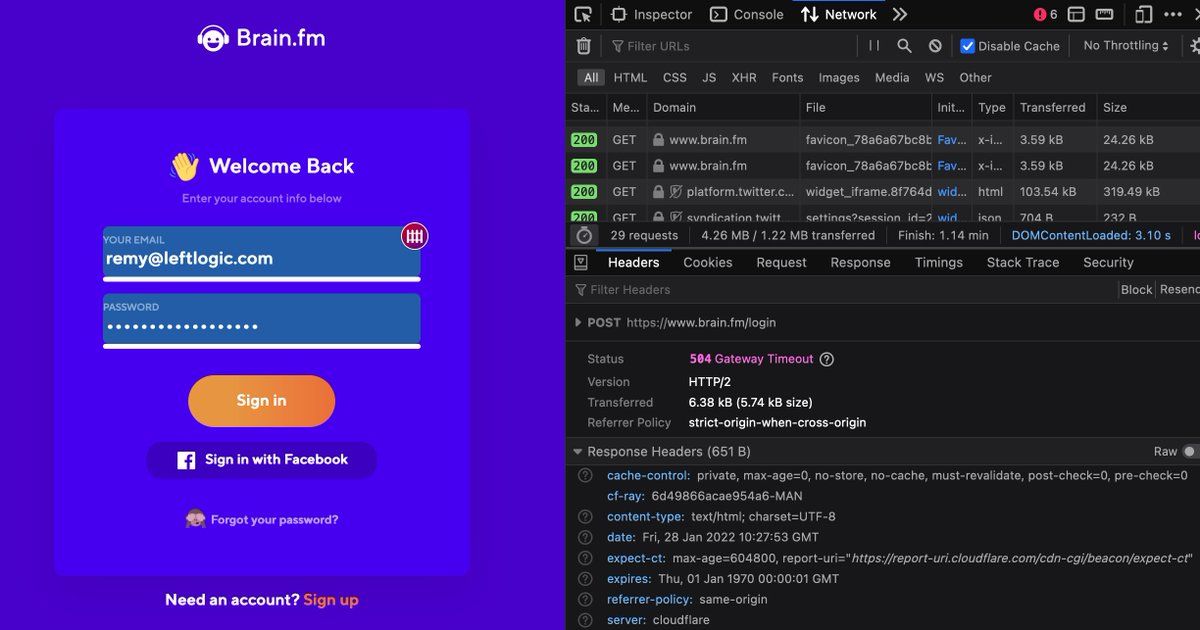Viewport: 1200px width, 630px height.
Task: Click the Sign up link
Action: (x=331, y=600)
